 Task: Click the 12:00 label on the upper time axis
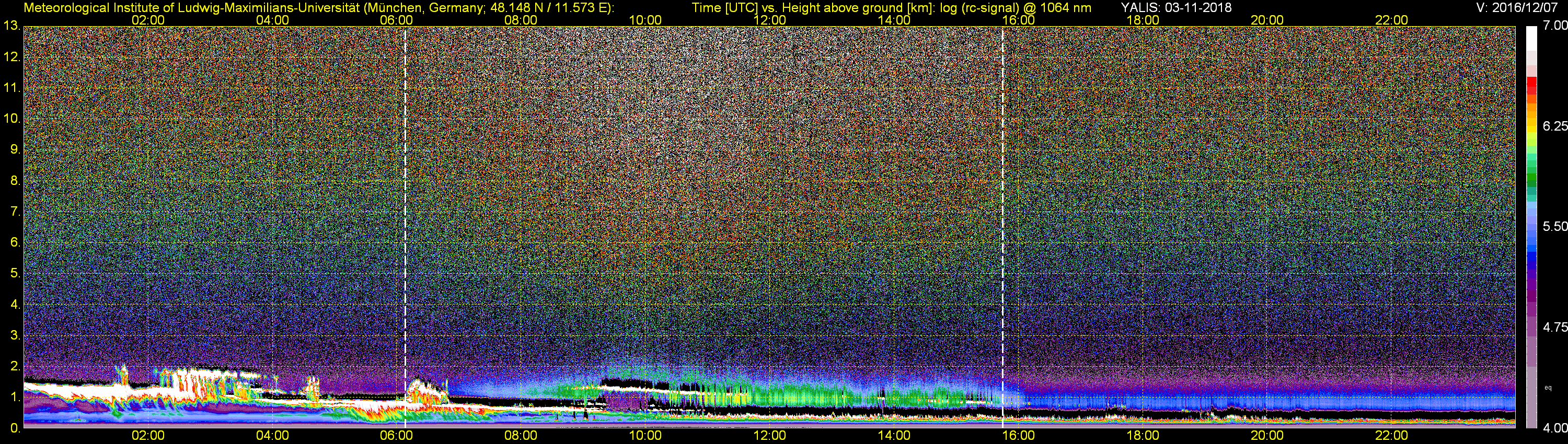click(769, 20)
